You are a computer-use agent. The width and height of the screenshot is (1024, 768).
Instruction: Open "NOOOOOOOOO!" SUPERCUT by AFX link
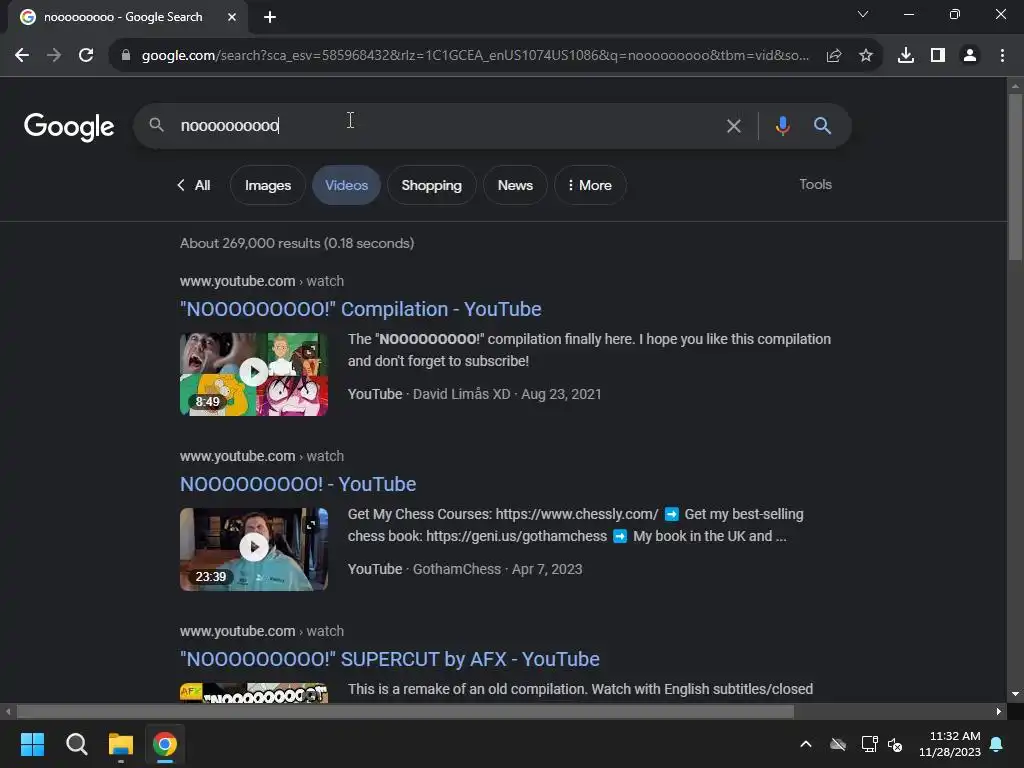point(390,659)
